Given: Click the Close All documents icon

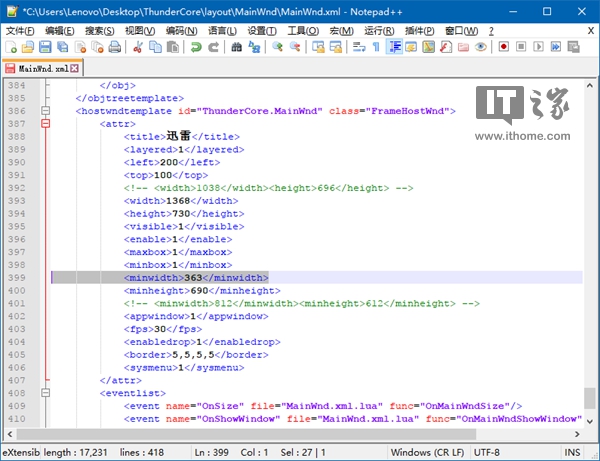Looking at the screenshot, I should point(97,47).
